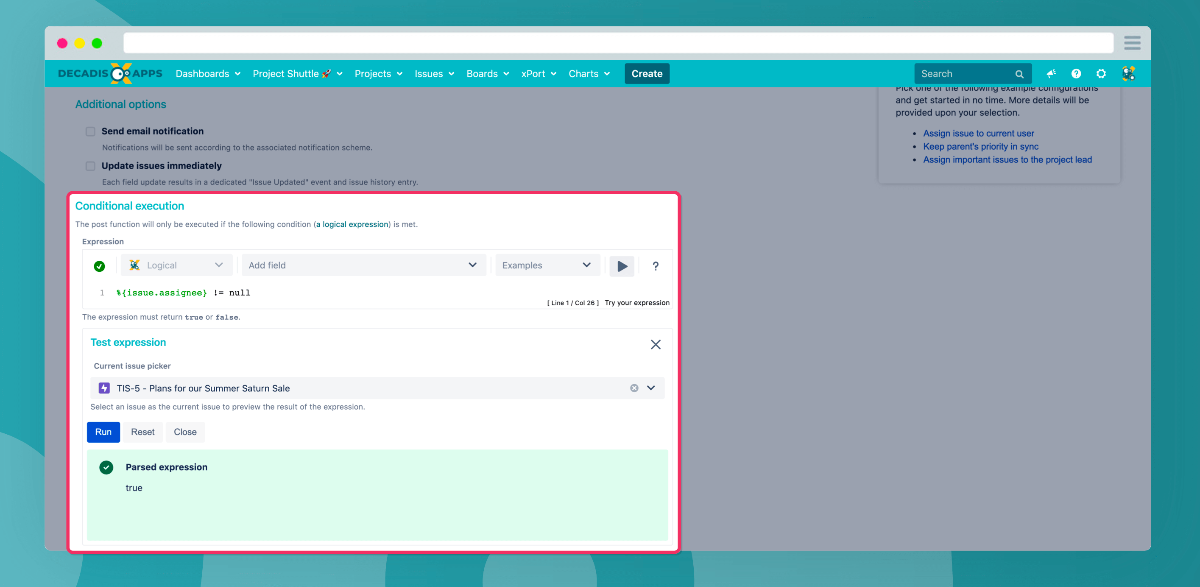Close the Test expression panel with X
1200x587 pixels.
656,344
